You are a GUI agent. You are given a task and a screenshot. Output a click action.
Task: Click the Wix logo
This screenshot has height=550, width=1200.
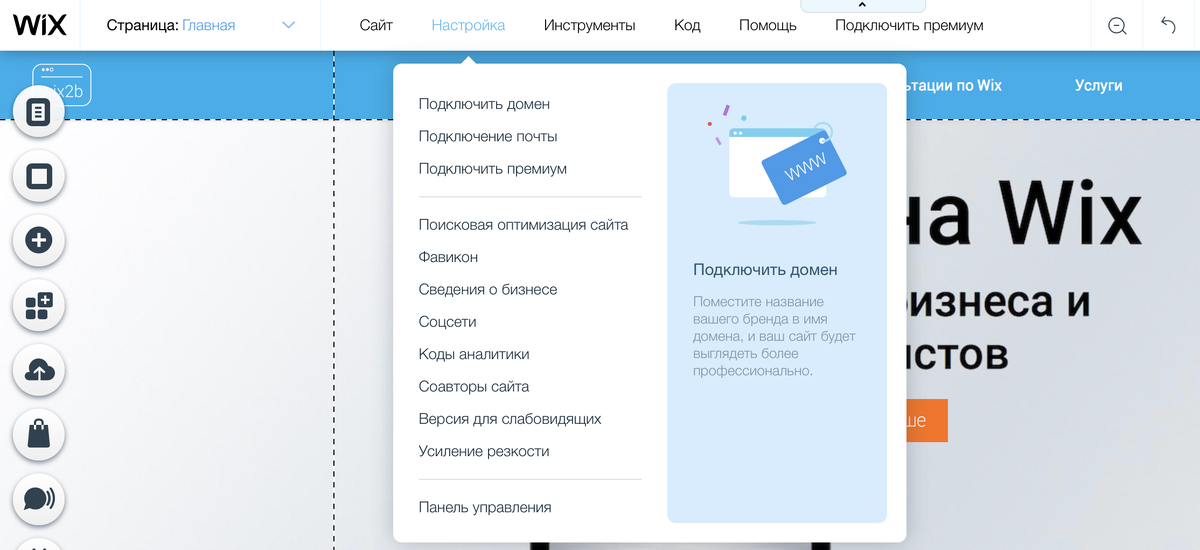[40, 24]
